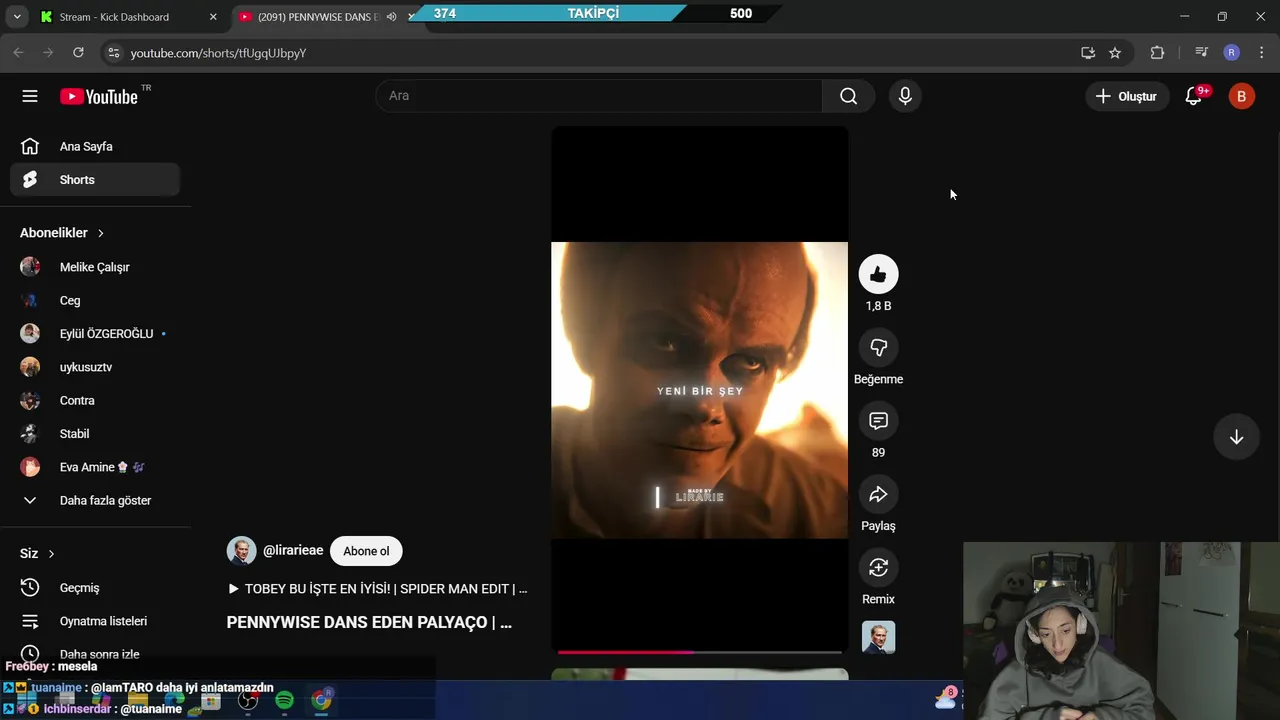Viewport: 1280px width, 720px height.
Task: Open the comments showing 89
Action: tap(878, 421)
